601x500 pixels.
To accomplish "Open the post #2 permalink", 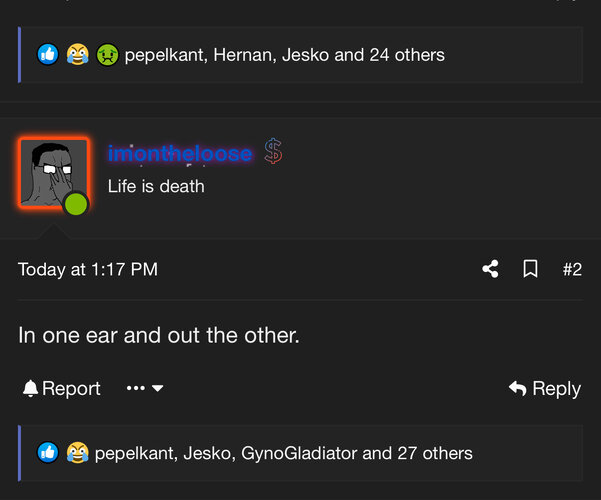I will [x=571, y=269].
